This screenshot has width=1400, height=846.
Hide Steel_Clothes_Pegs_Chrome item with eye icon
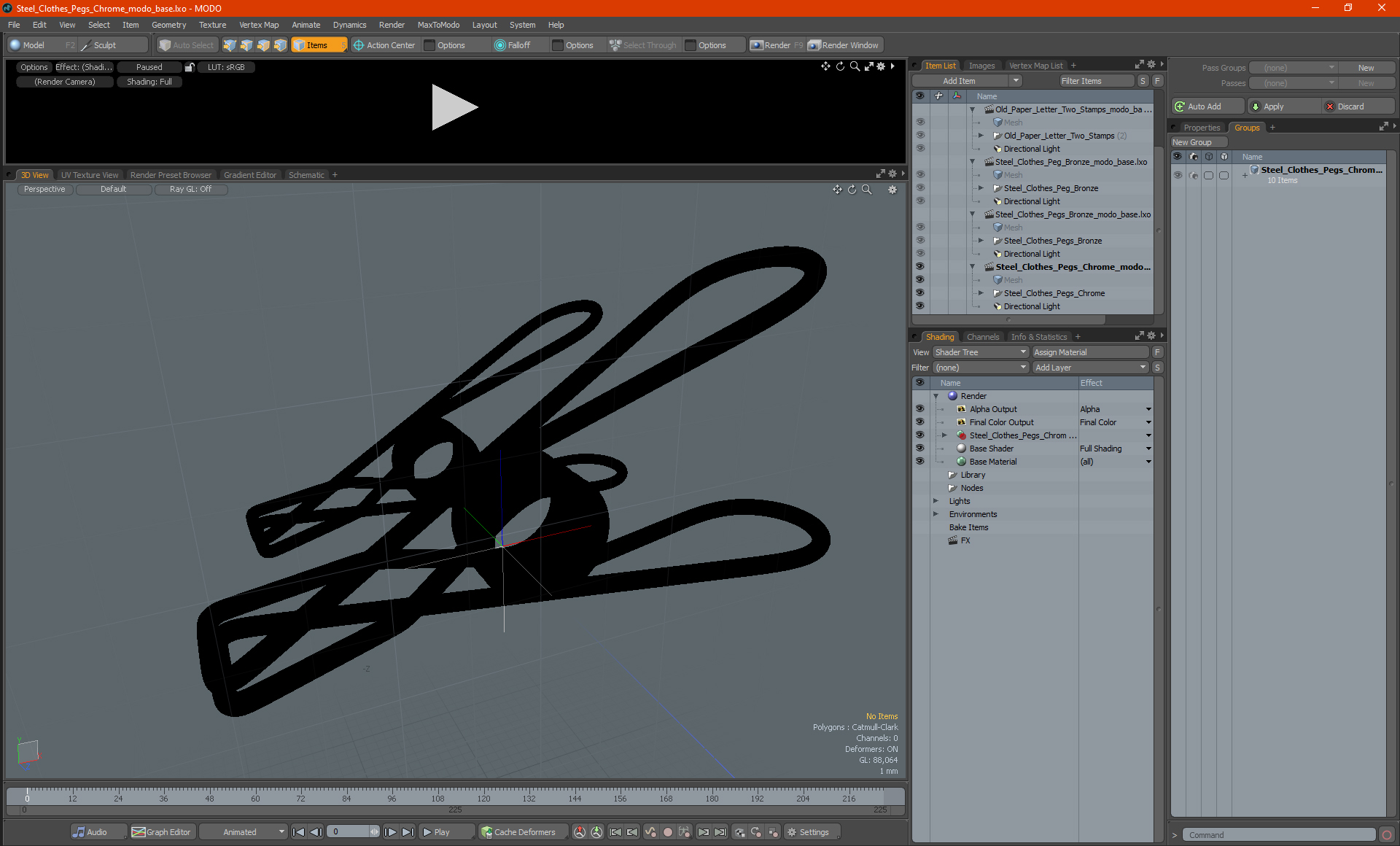[919, 293]
